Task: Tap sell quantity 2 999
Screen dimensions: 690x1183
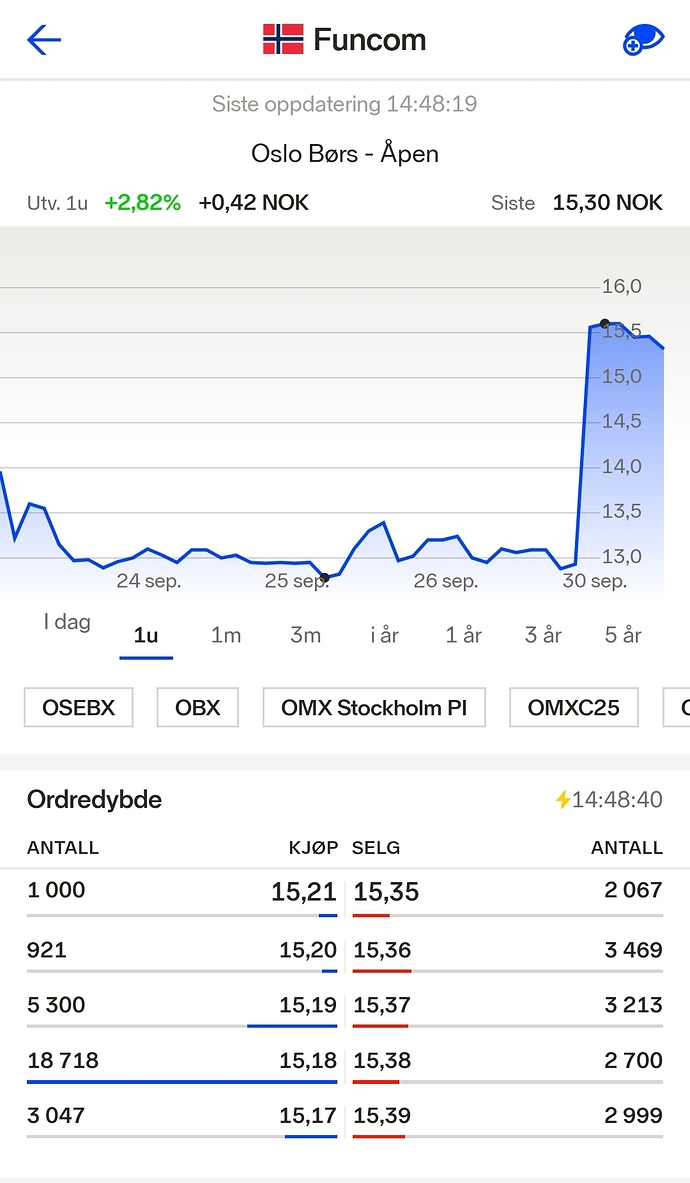Action: tap(633, 1115)
